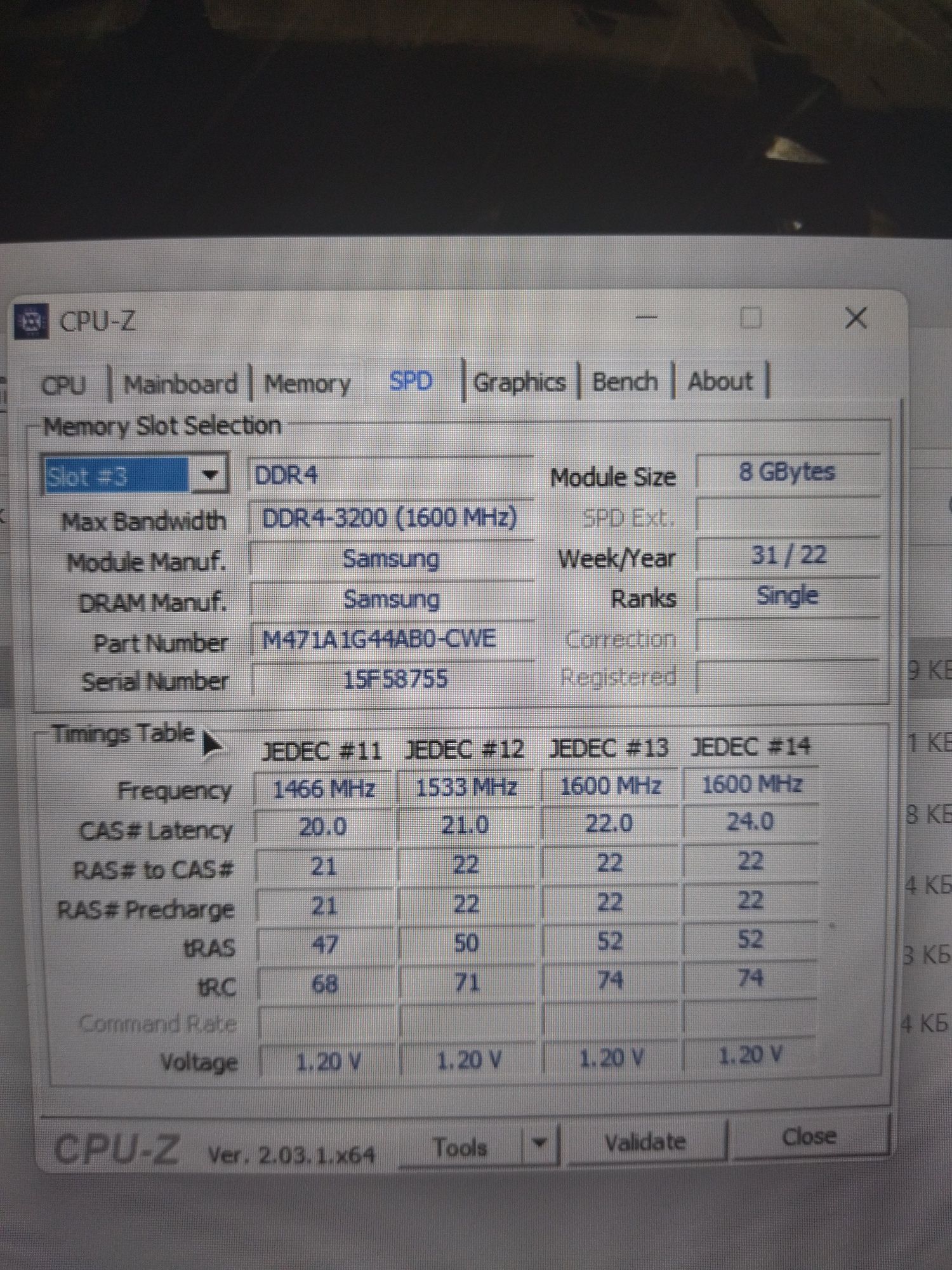Click the Max Bandwidth DDR4-3200 value
The height and width of the screenshot is (1270, 952).
point(390,518)
